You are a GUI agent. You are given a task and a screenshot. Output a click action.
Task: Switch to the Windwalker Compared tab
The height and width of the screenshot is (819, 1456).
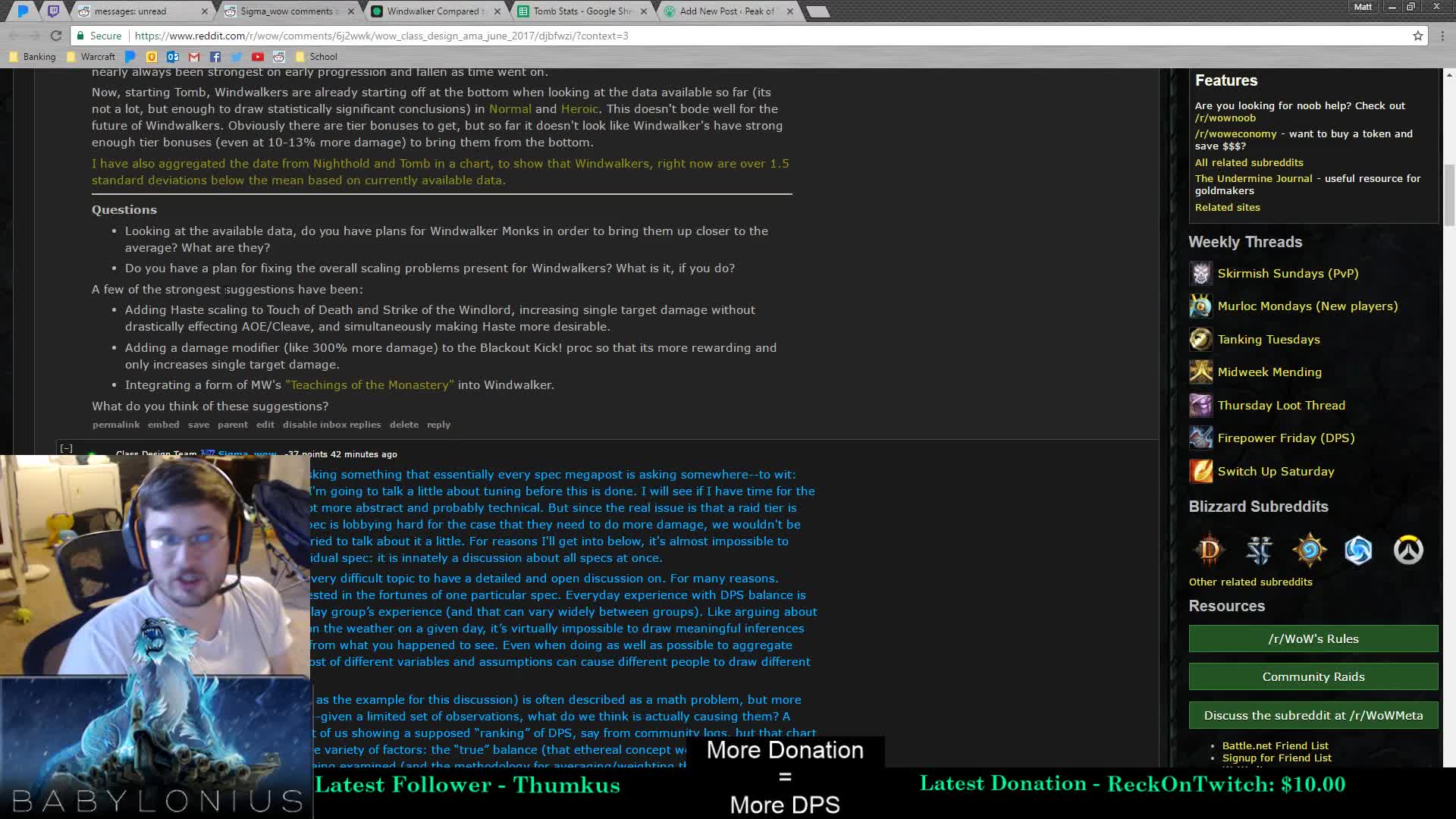(x=433, y=11)
